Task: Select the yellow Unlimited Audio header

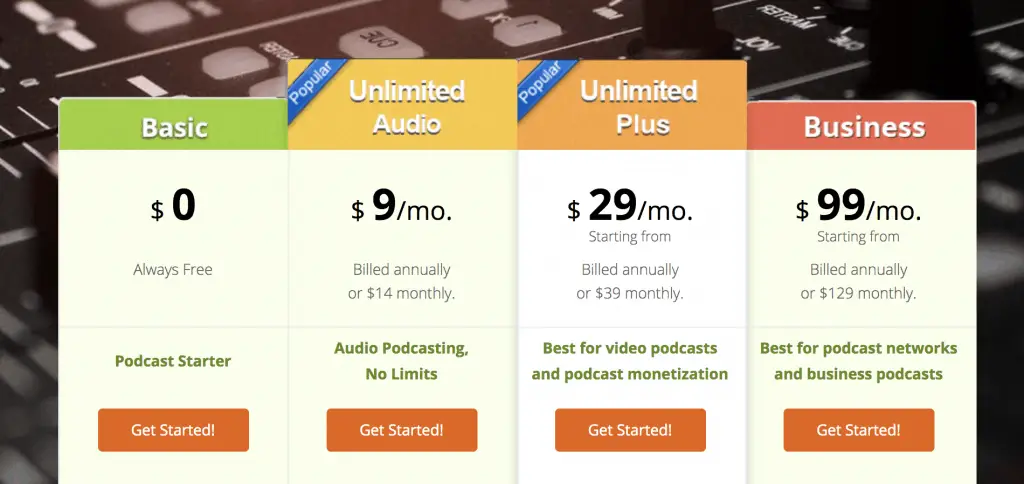Action: pyautogui.click(x=403, y=105)
